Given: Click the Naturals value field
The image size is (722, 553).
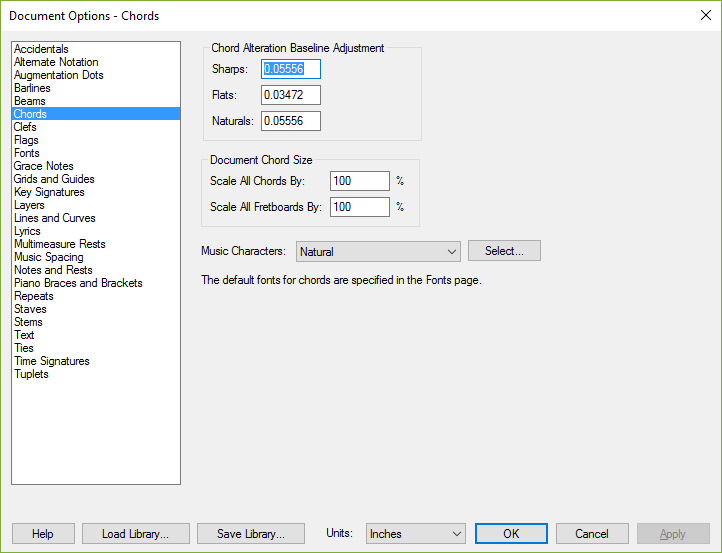Looking at the screenshot, I should click(291, 121).
